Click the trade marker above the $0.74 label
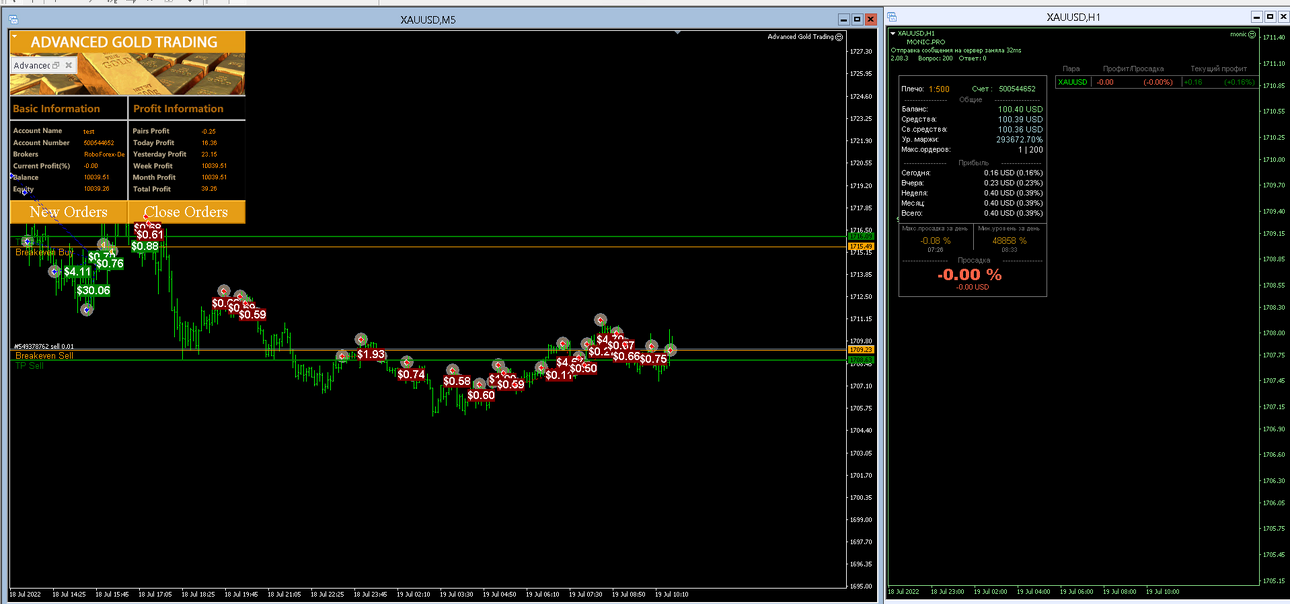This screenshot has width=1290, height=604. [x=407, y=362]
